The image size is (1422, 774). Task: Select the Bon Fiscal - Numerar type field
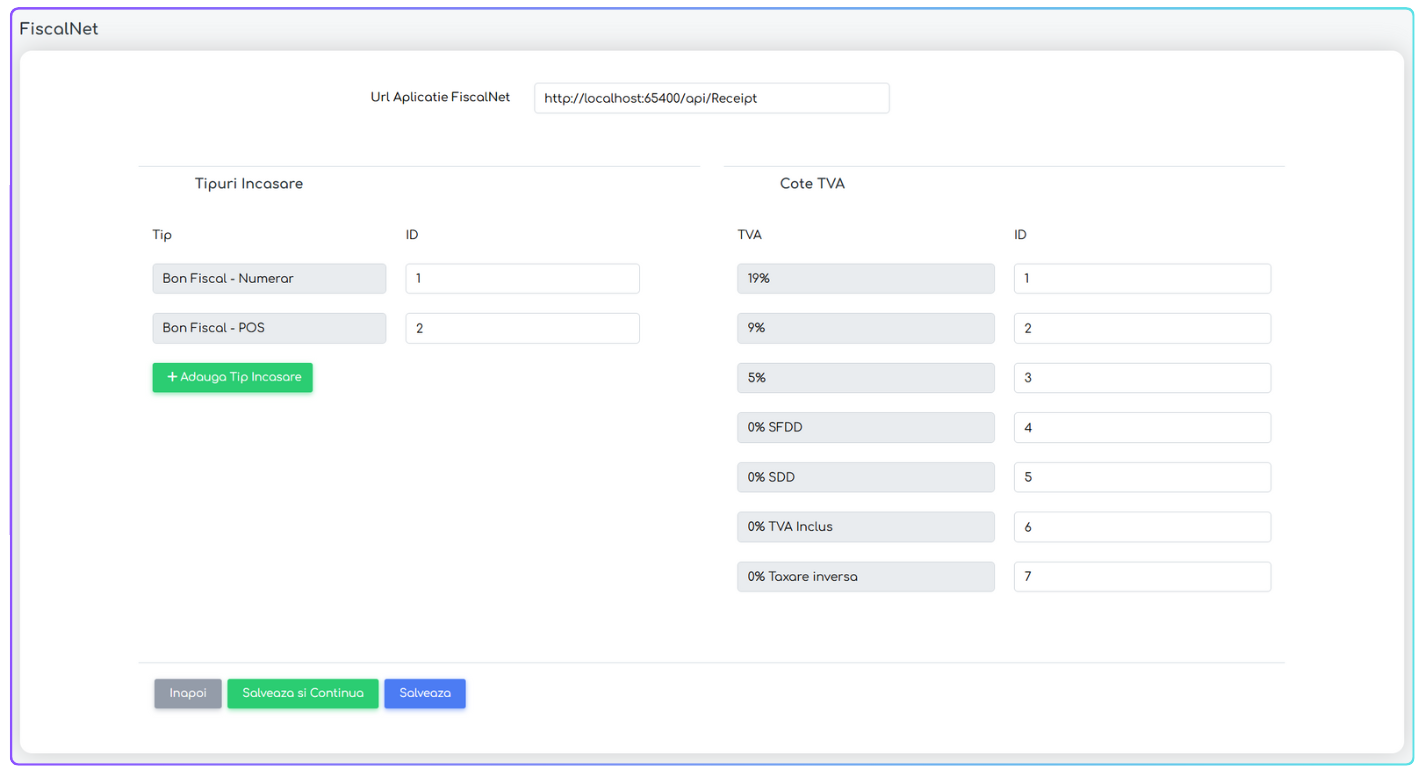[269, 278]
